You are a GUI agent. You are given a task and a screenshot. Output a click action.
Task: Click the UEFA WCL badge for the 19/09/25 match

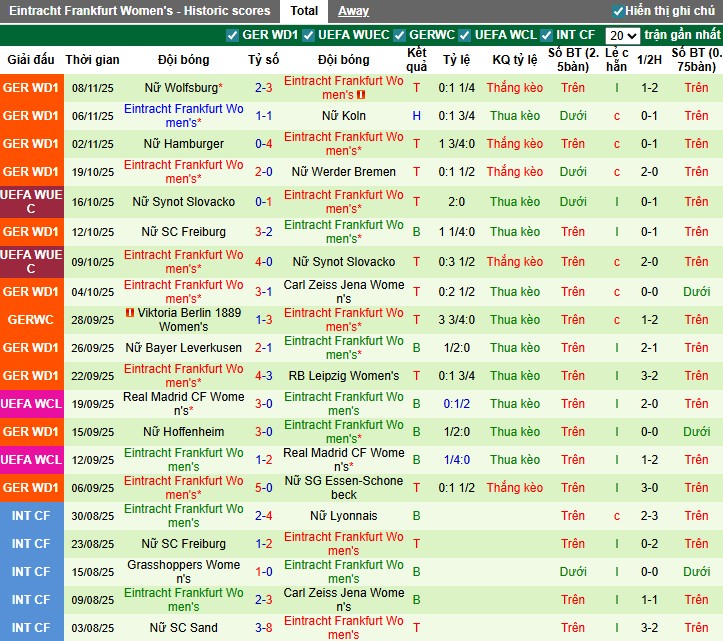tap(31, 404)
